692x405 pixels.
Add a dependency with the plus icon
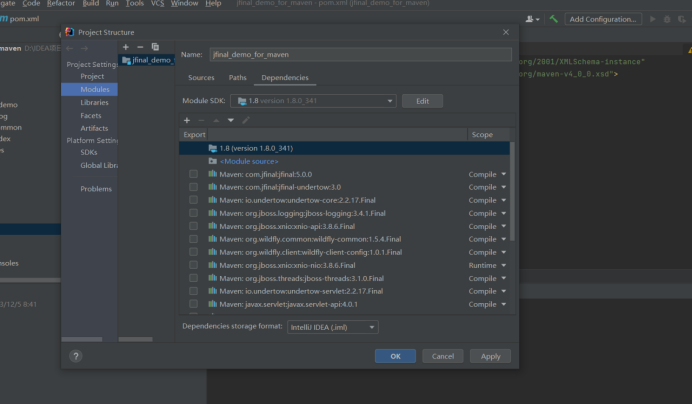[x=187, y=120]
